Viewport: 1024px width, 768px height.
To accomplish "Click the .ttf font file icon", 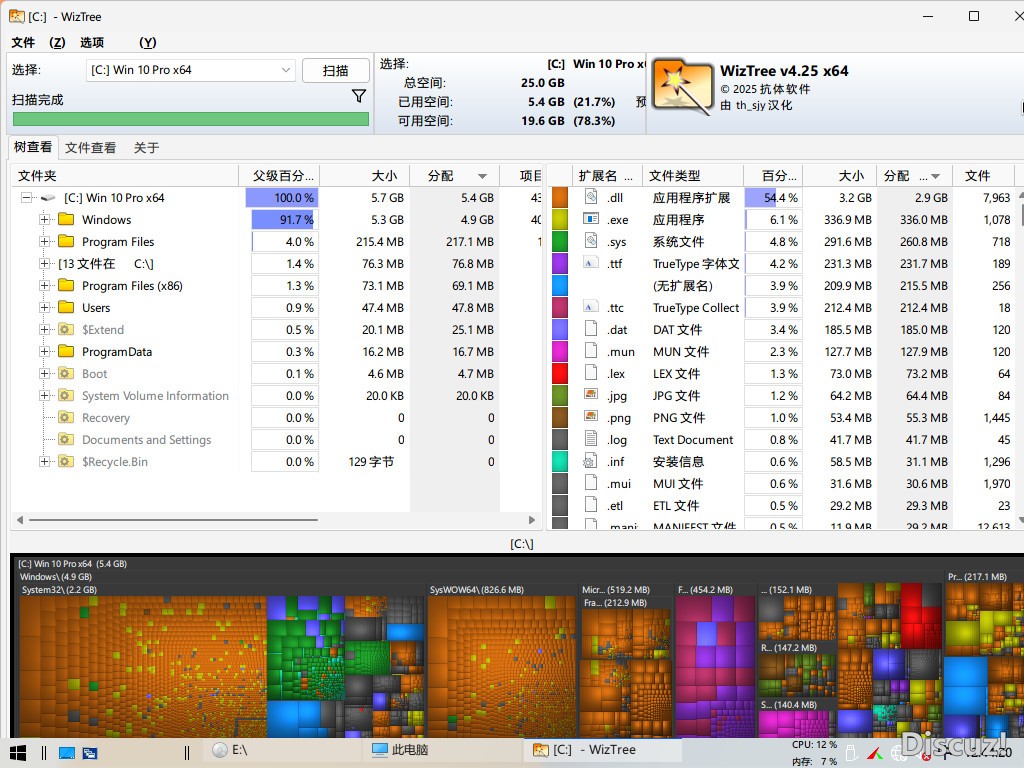I will tap(591, 263).
